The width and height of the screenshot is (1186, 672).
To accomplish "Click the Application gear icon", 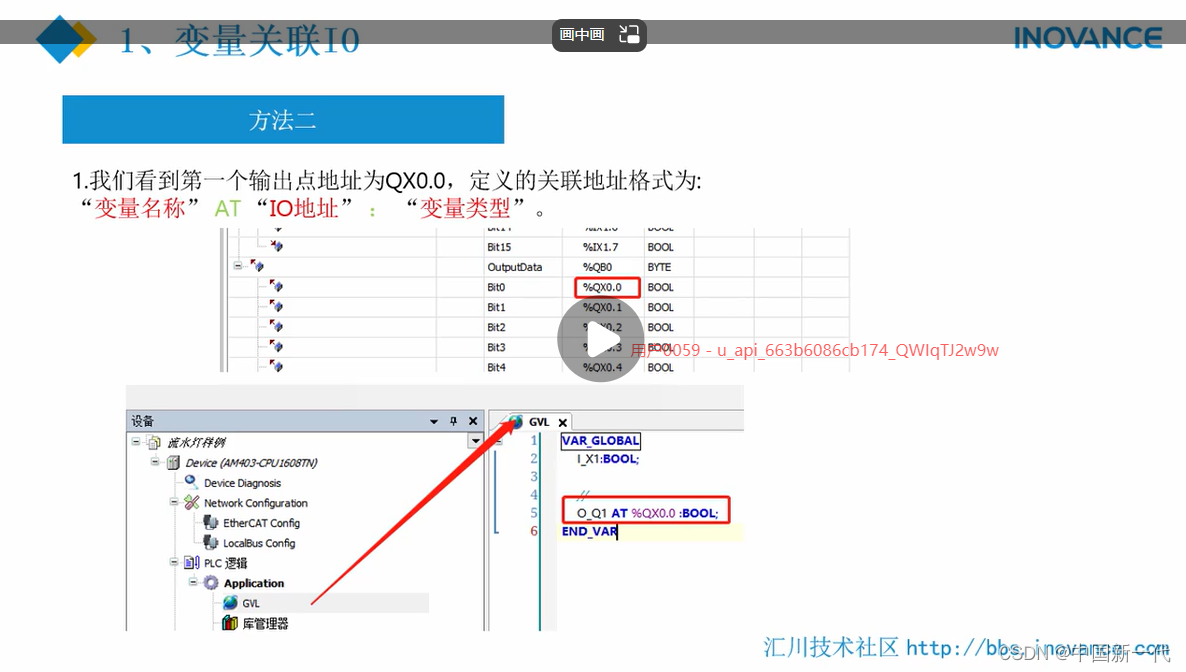I will 211,583.
